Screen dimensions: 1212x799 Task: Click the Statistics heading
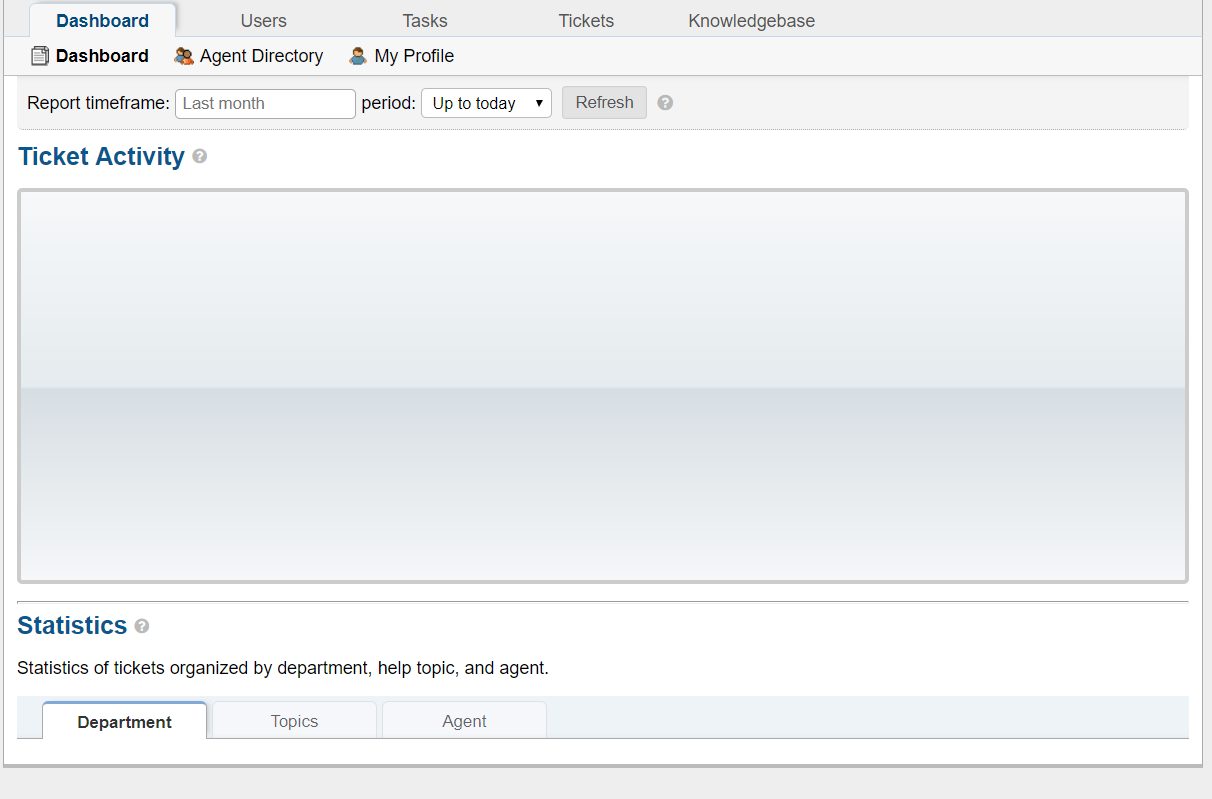coord(72,626)
